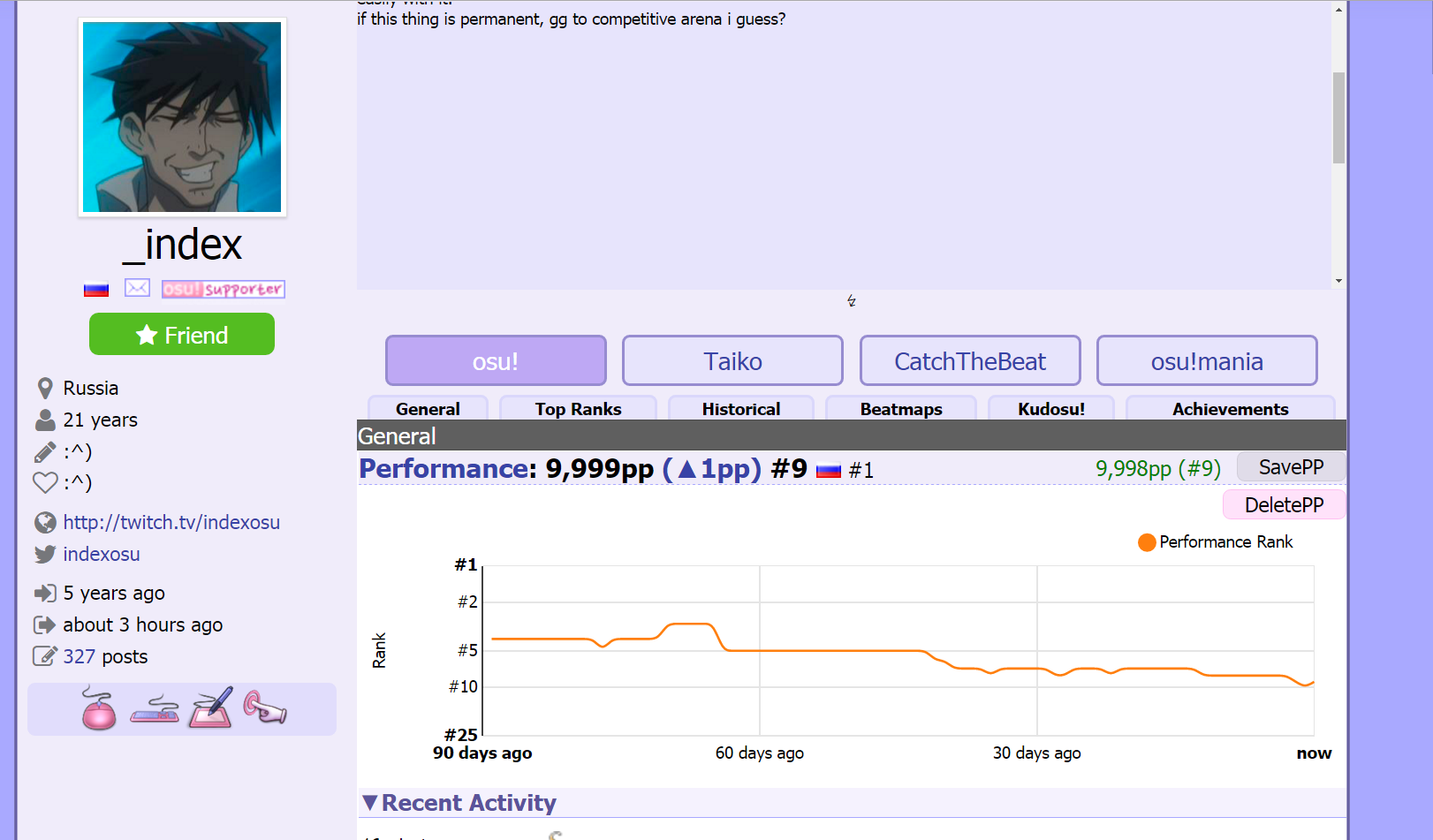Open the Achievements tab

tap(1231, 409)
